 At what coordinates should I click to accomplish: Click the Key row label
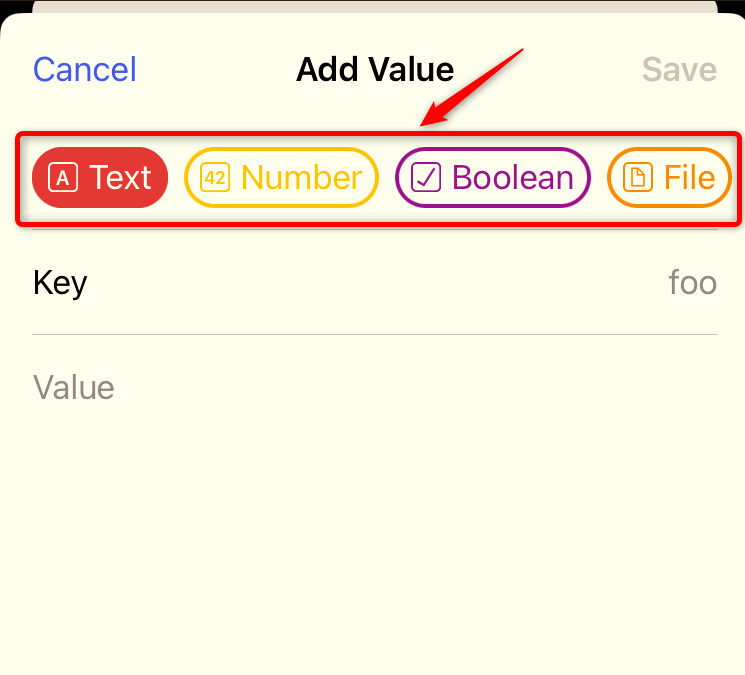tap(60, 283)
